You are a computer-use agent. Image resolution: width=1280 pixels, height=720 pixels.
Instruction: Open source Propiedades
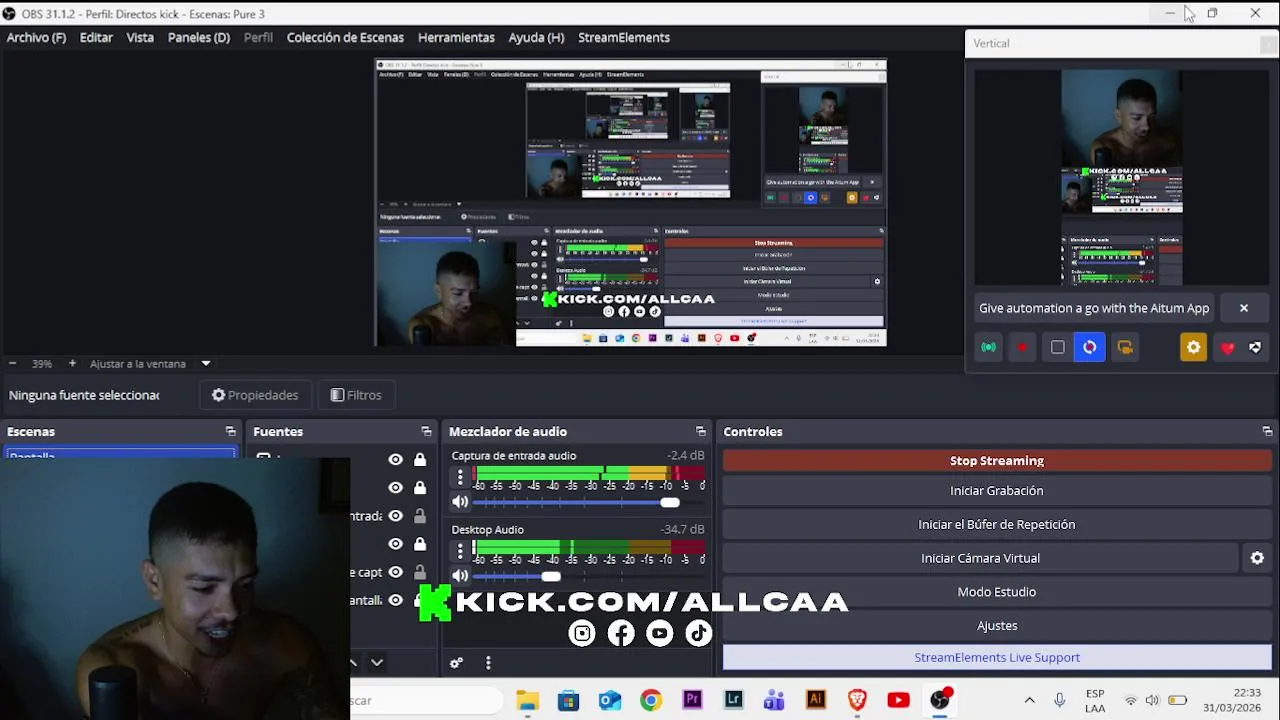tap(255, 395)
